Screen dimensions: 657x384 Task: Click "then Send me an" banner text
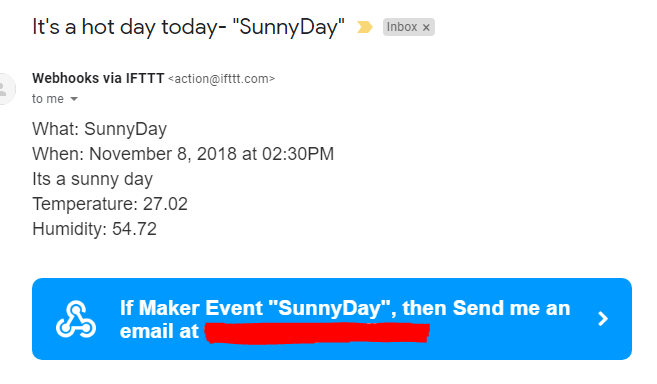tap(486, 308)
